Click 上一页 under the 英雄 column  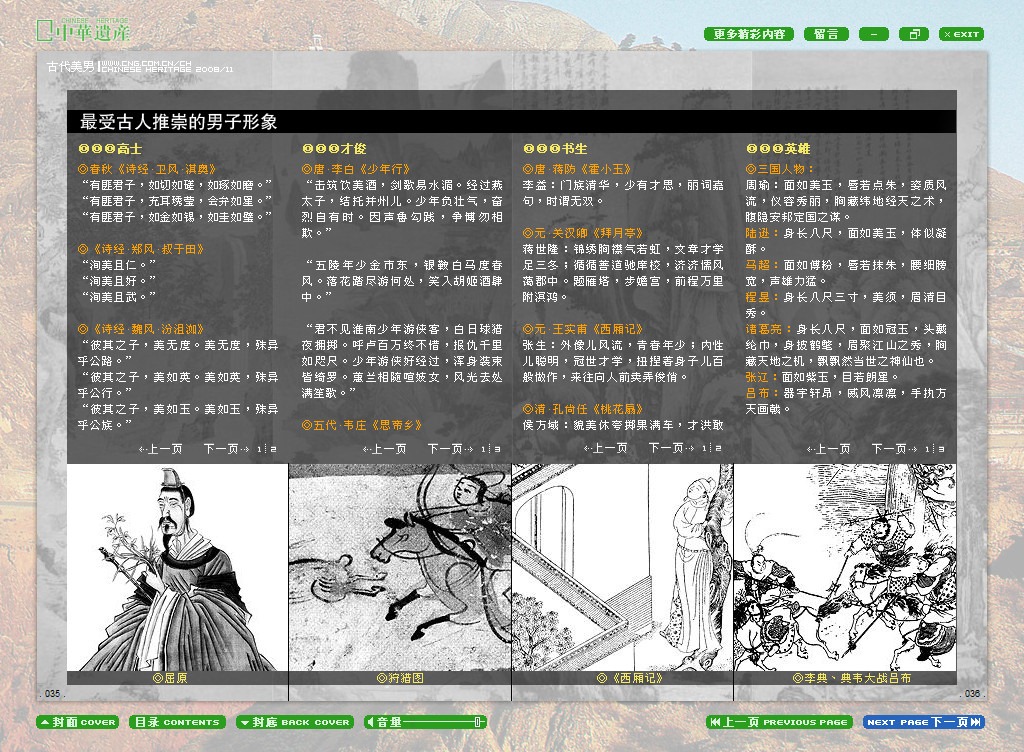829,449
